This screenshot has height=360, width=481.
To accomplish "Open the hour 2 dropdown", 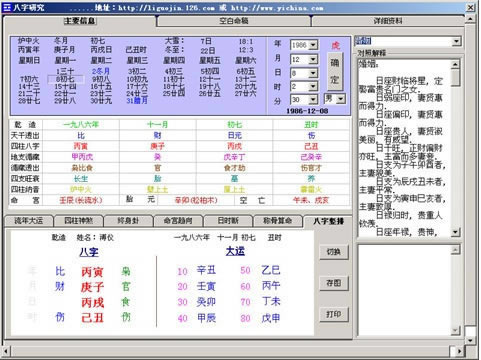I will [313, 86].
